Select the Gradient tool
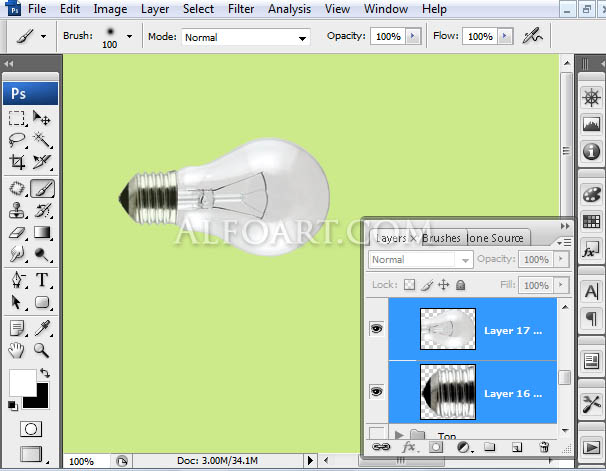This screenshot has height=471, width=606. pyautogui.click(x=42, y=233)
